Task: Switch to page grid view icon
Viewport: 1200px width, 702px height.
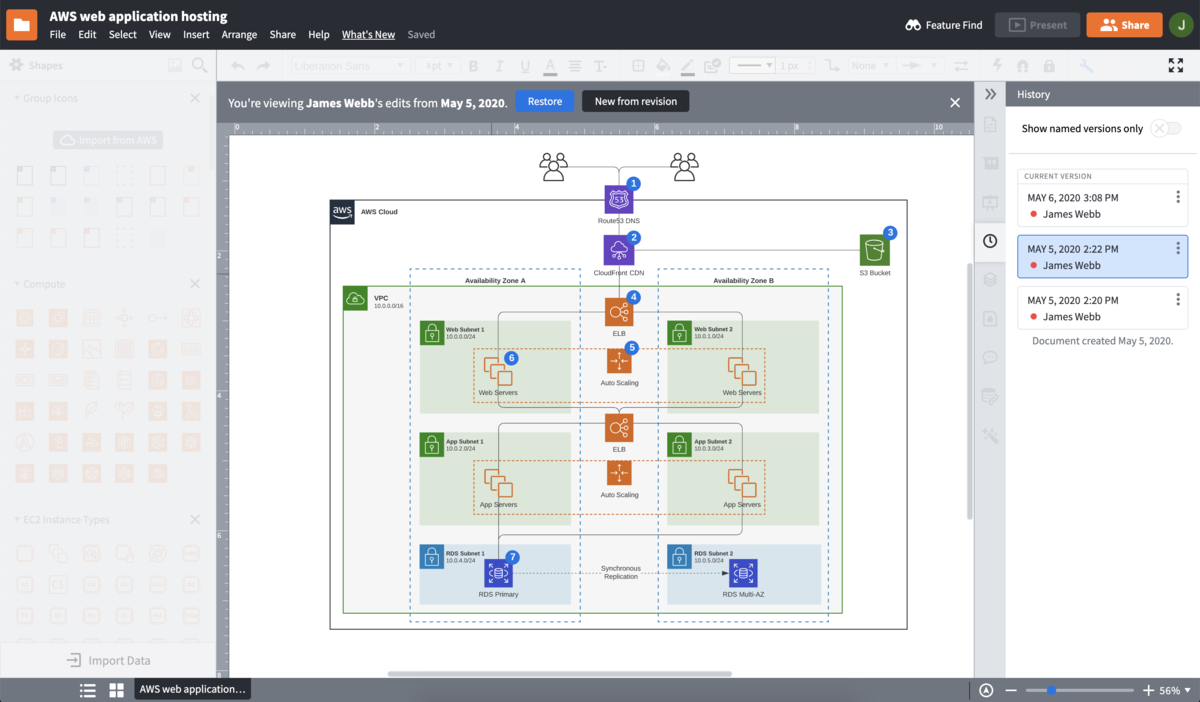Action: (x=117, y=690)
